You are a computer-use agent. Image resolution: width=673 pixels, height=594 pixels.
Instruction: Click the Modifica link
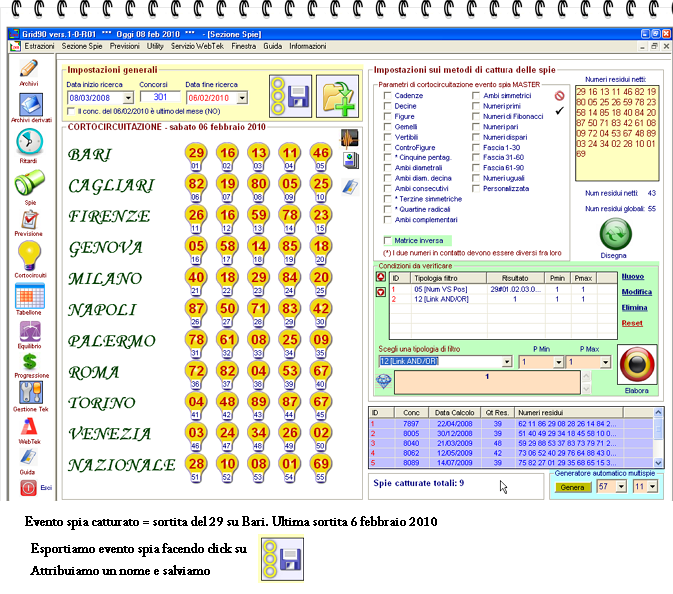[x=637, y=292]
